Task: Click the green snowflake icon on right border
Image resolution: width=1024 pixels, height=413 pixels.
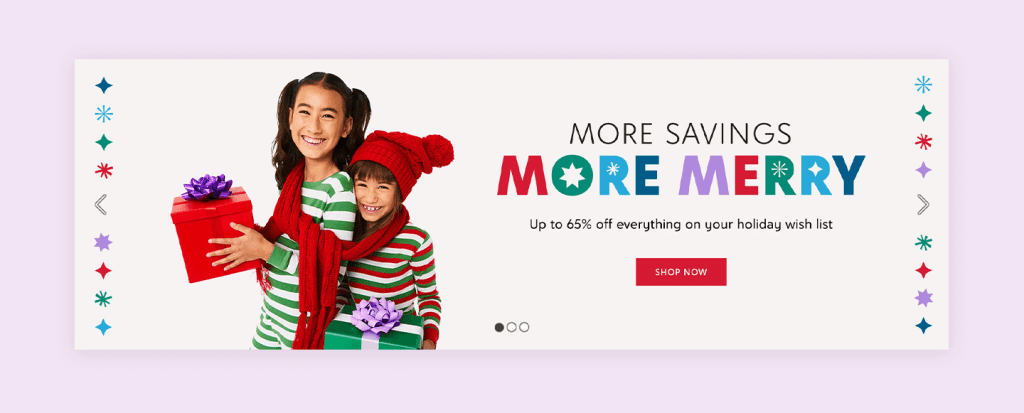Action: [923, 242]
